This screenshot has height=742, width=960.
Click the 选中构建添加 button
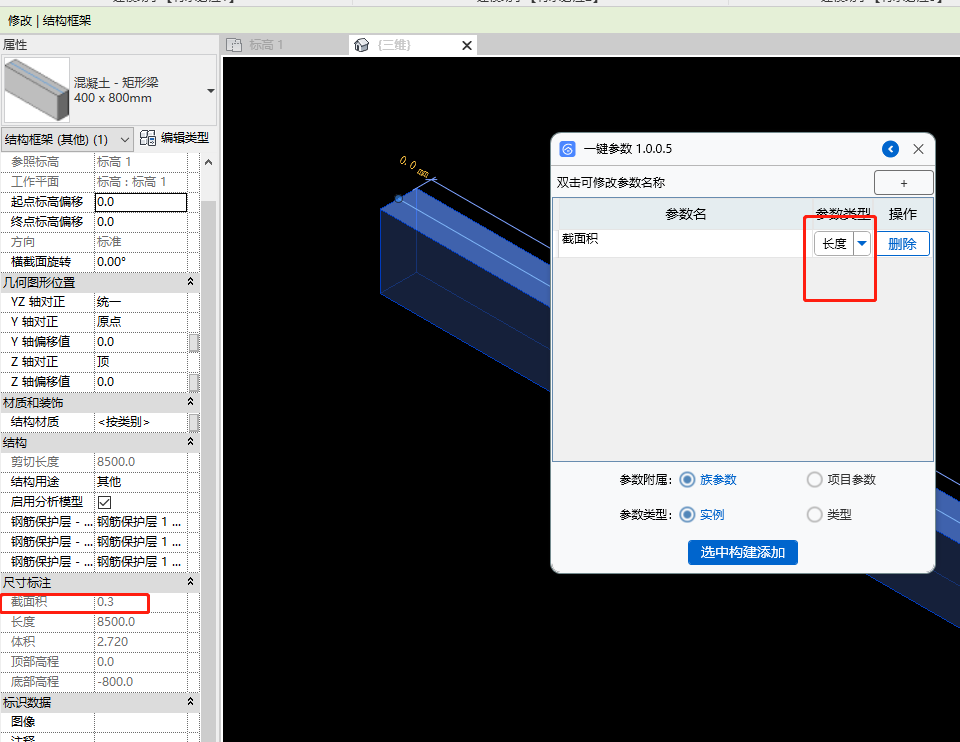(742, 552)
